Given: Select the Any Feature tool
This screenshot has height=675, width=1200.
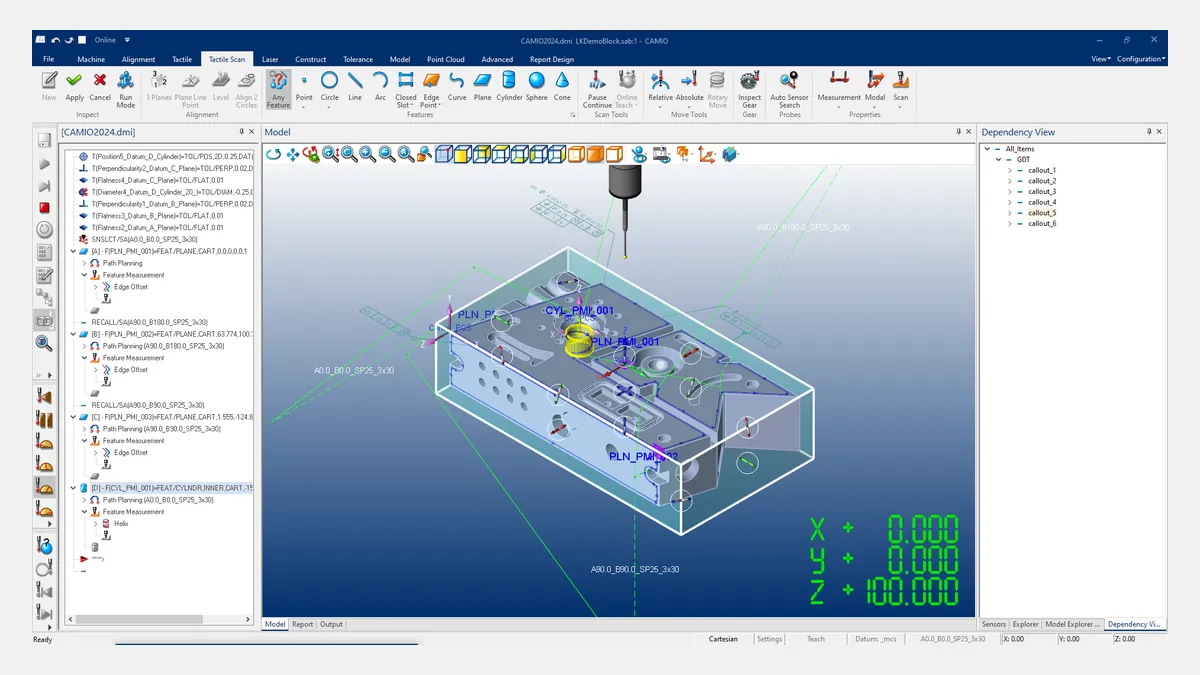Looking at the screenshot, I should [x=278, y=89].
